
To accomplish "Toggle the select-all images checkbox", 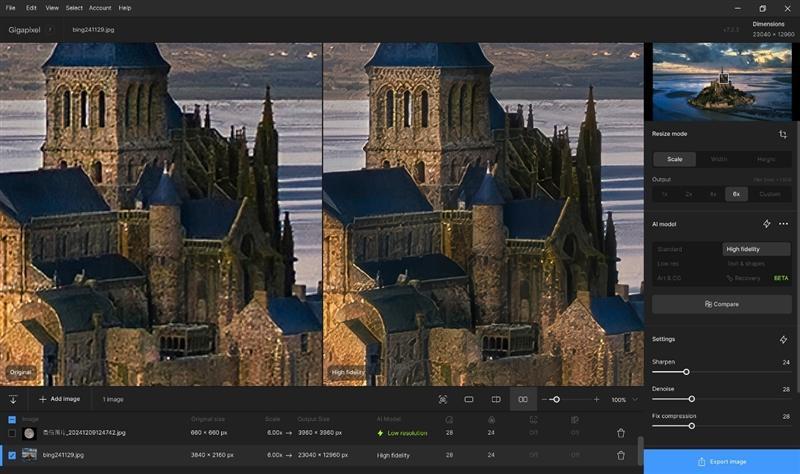I will pyautogui.click(x=12, y=419).
